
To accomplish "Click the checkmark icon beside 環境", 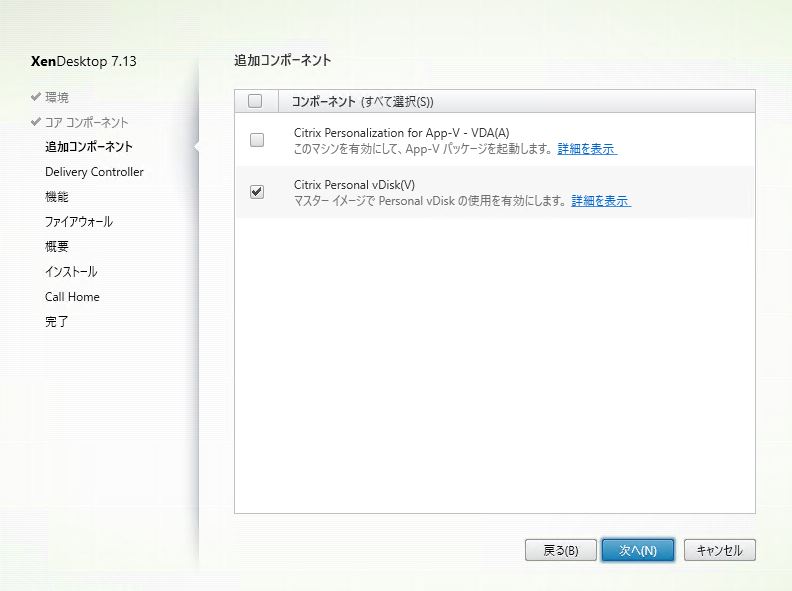I will click(x=35, y=96).
